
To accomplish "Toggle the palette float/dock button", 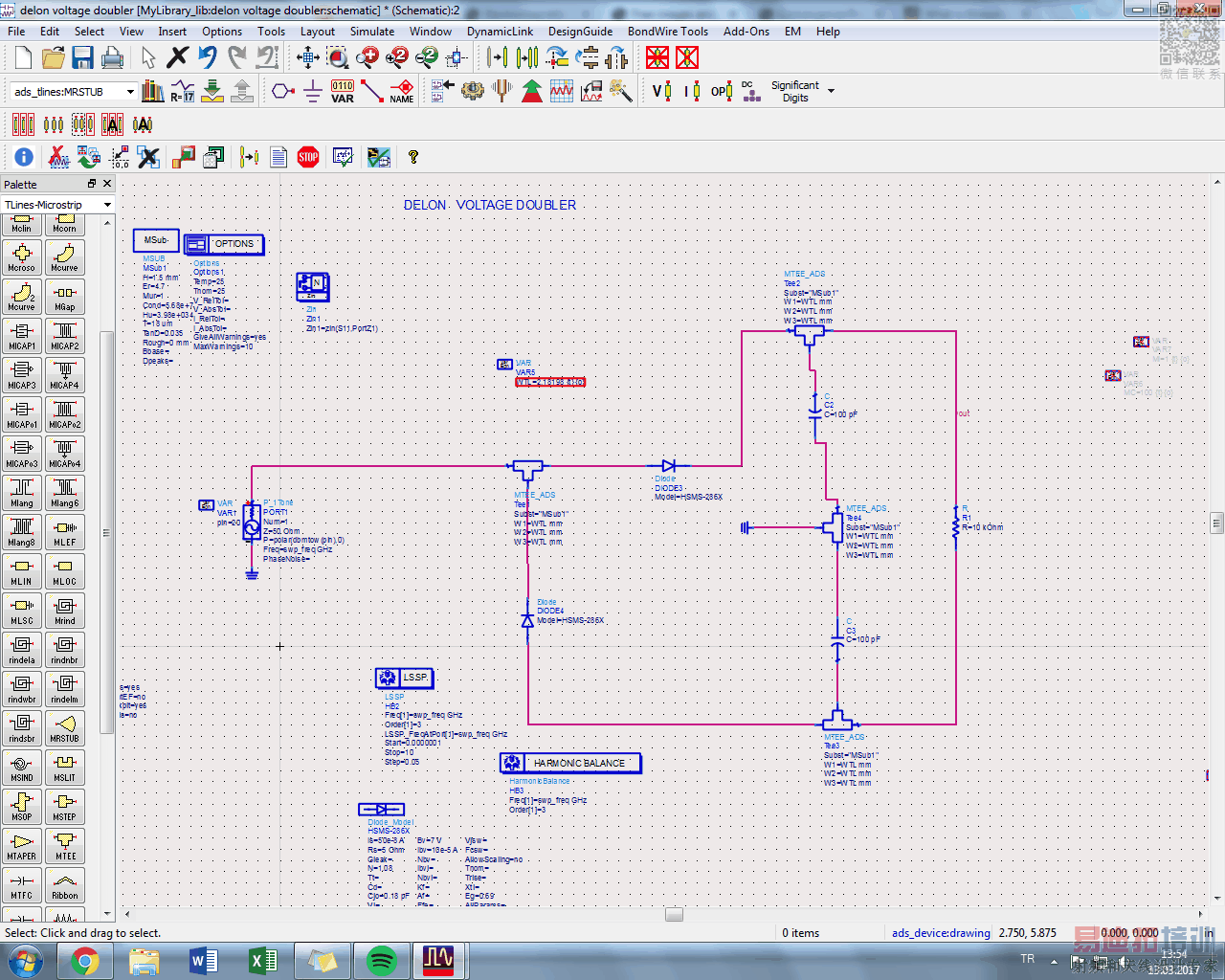I will pos(92,184).
